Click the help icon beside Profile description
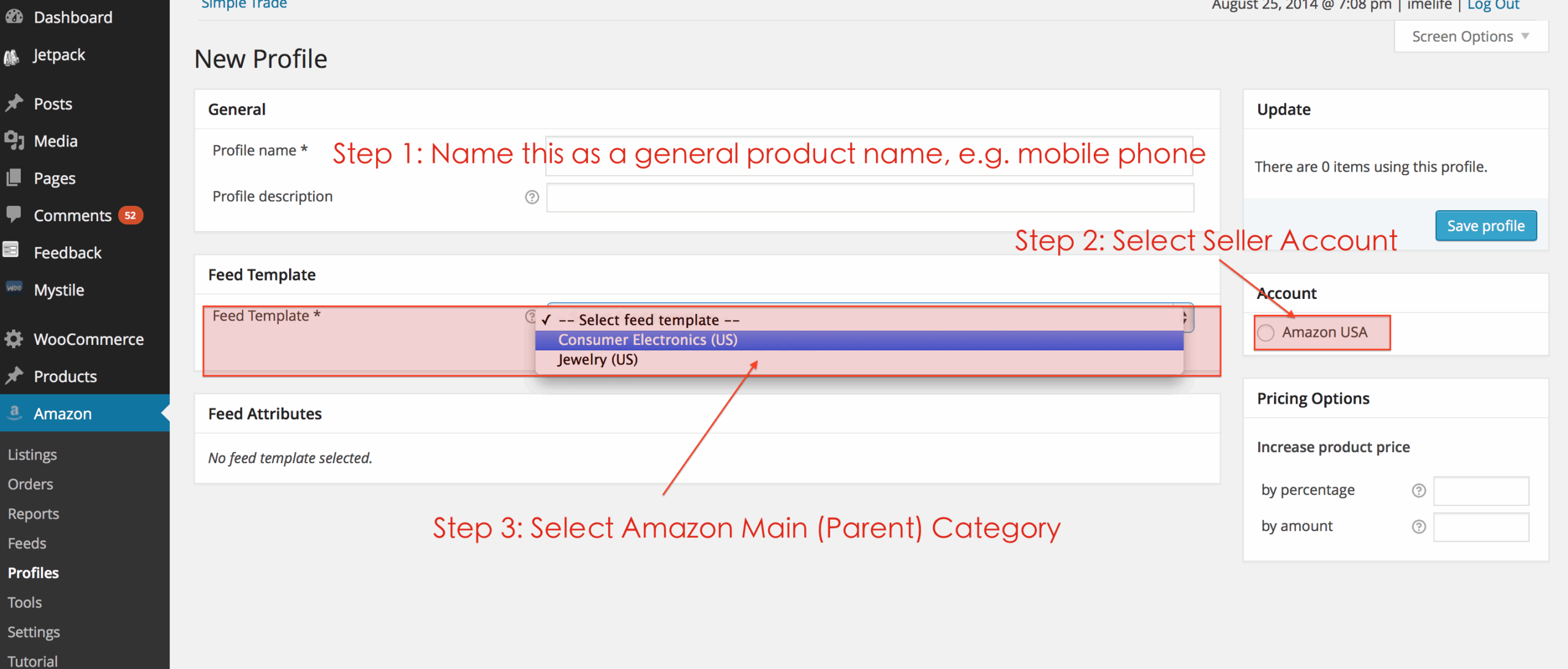The height and width of the screenshot is (669, 1568). (x=532, y=197)
